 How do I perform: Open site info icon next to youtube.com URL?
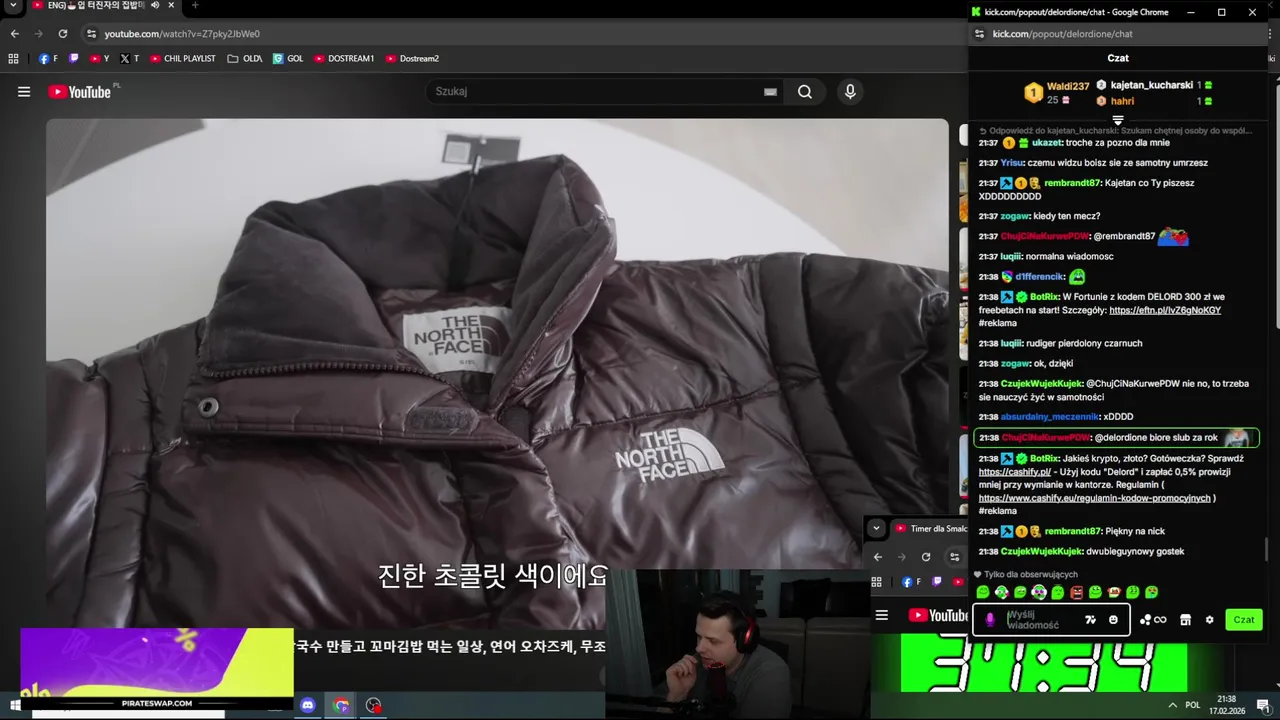91,34
